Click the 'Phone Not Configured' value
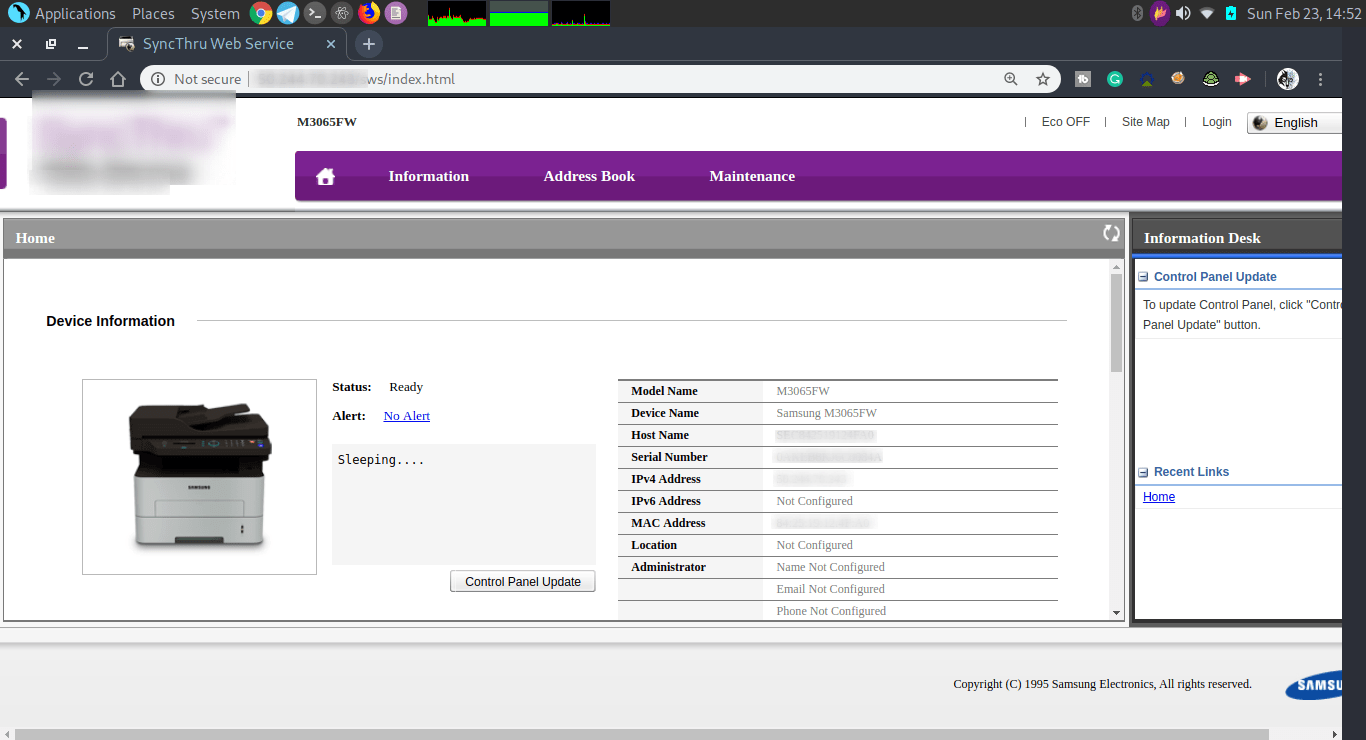 [x=831, y=611]
